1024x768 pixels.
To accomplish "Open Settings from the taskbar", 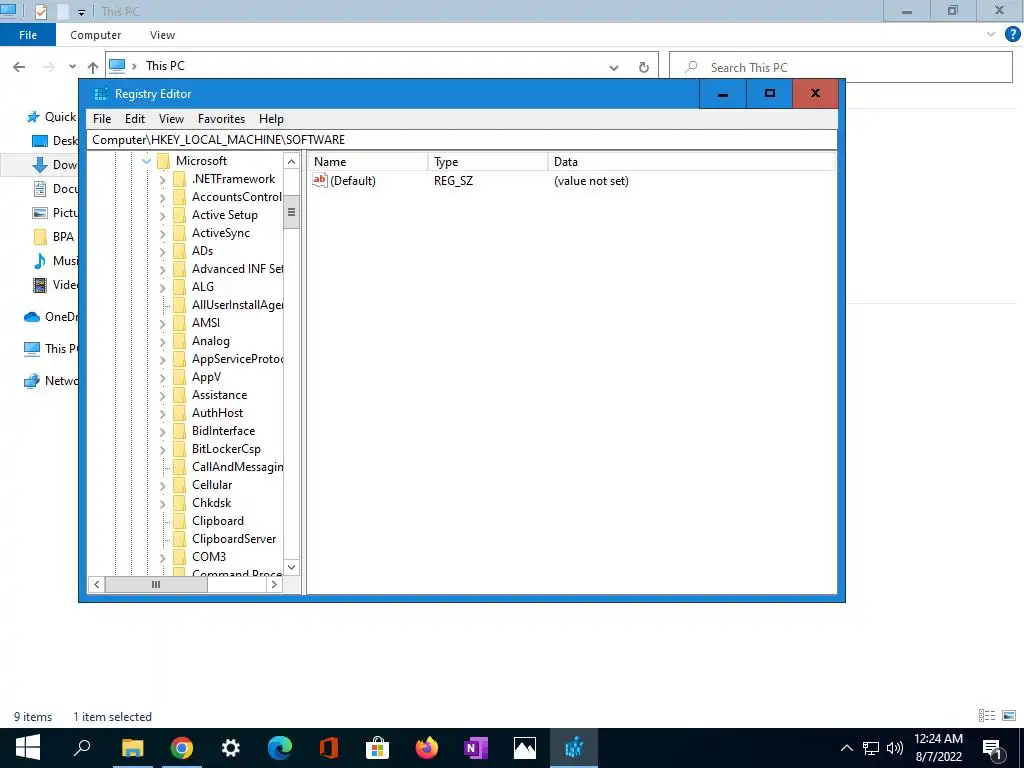I will tap(231, 748).
